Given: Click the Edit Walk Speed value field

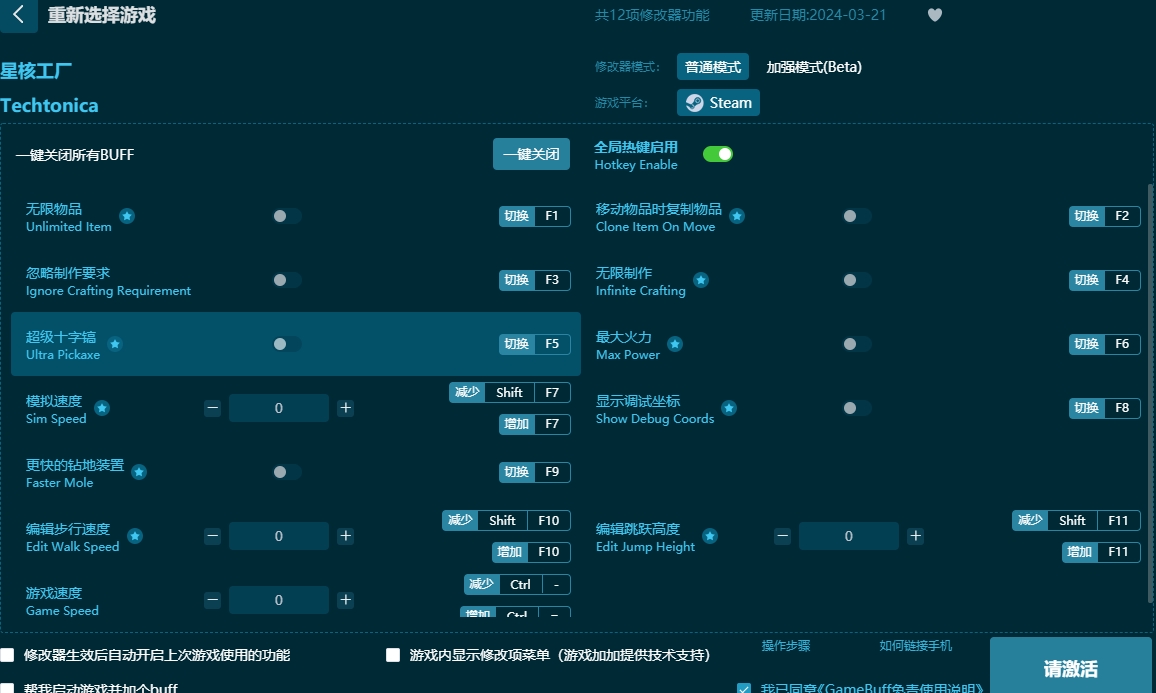Looking at the screenshot, I should click(x=279, y=536).
